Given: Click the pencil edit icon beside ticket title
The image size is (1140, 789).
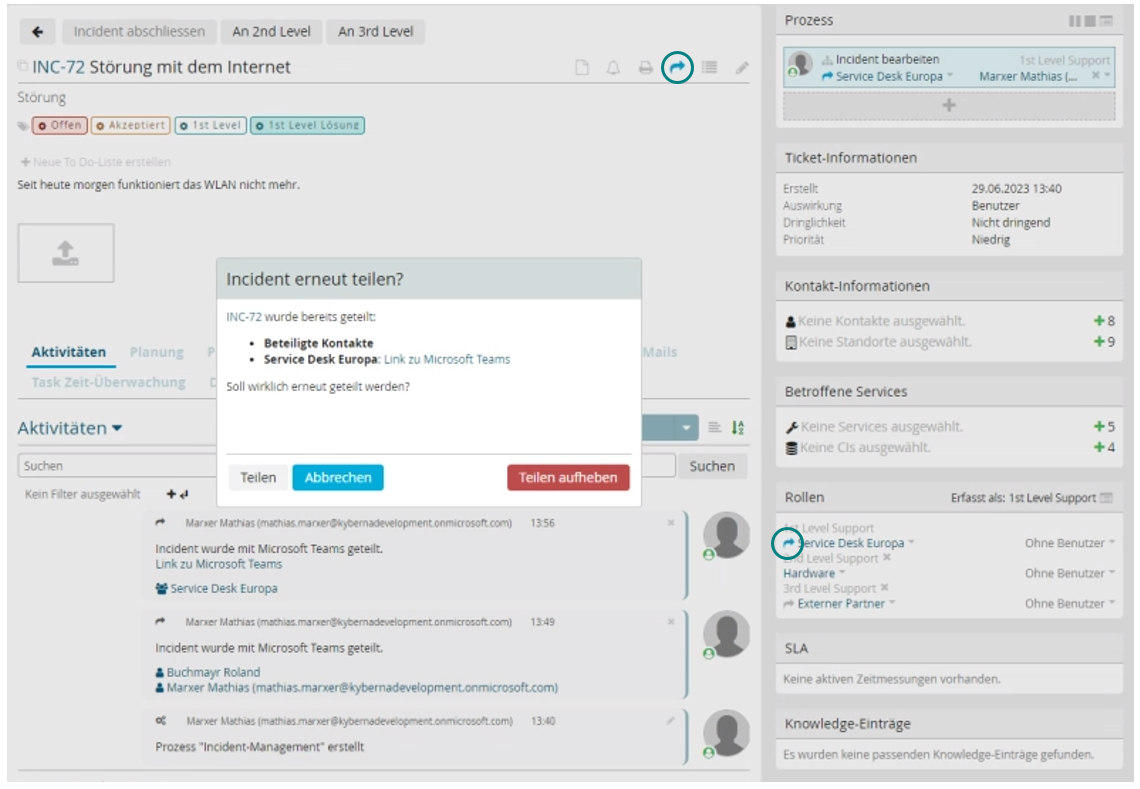Looking at the screenshot, I should 741,68.
